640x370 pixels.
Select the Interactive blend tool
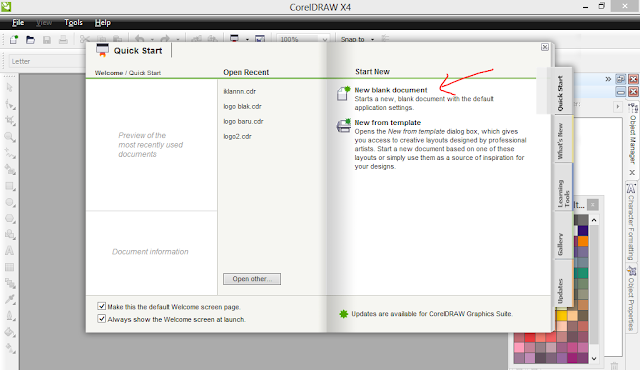[10, 284]
